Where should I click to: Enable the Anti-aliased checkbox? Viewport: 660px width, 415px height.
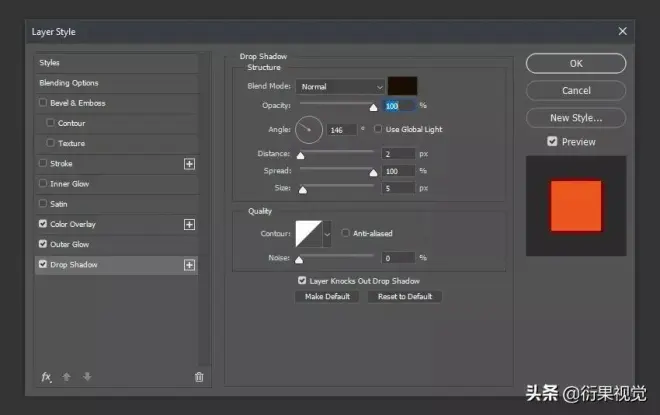[x=345, y=233]
